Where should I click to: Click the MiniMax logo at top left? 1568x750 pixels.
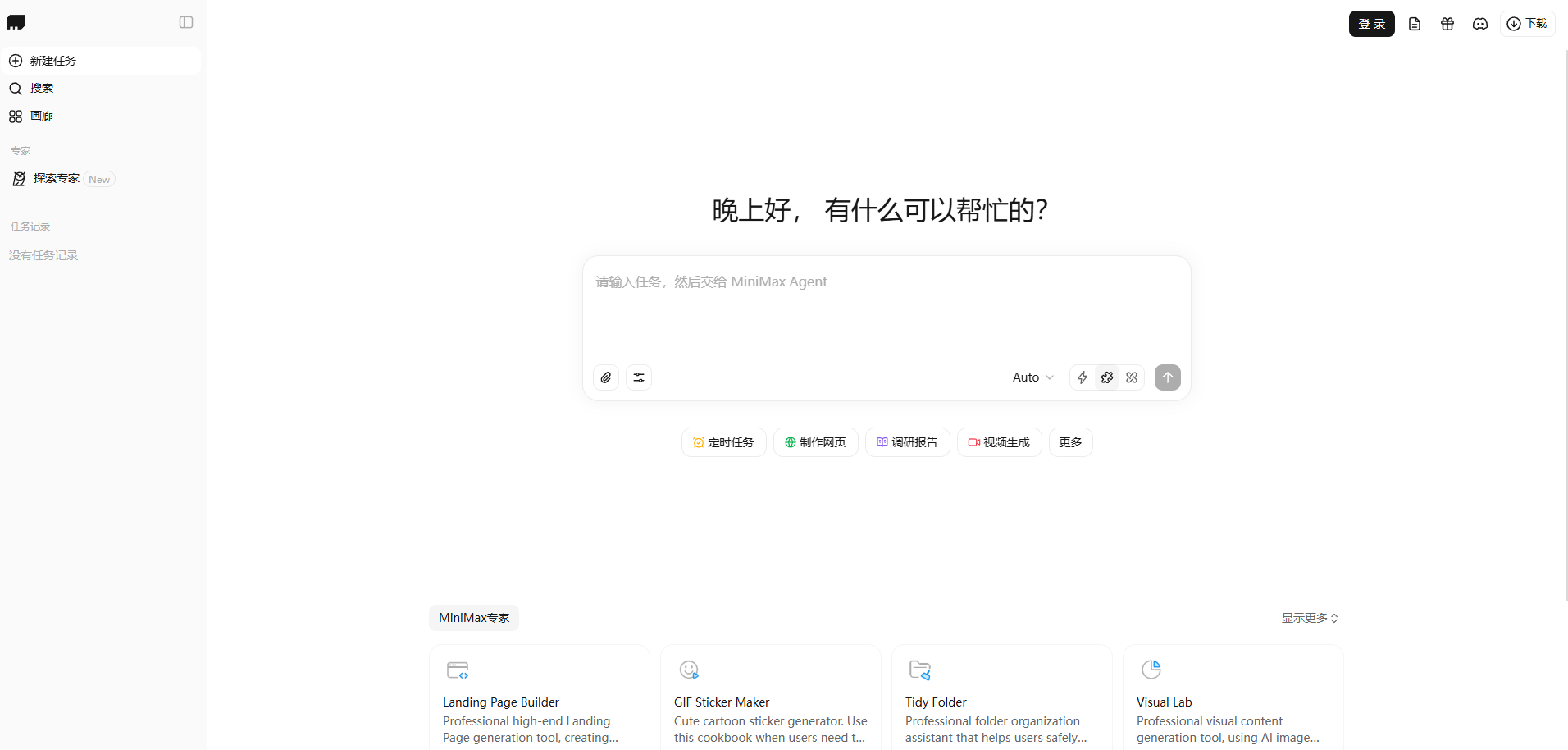(x=16, y=23)
